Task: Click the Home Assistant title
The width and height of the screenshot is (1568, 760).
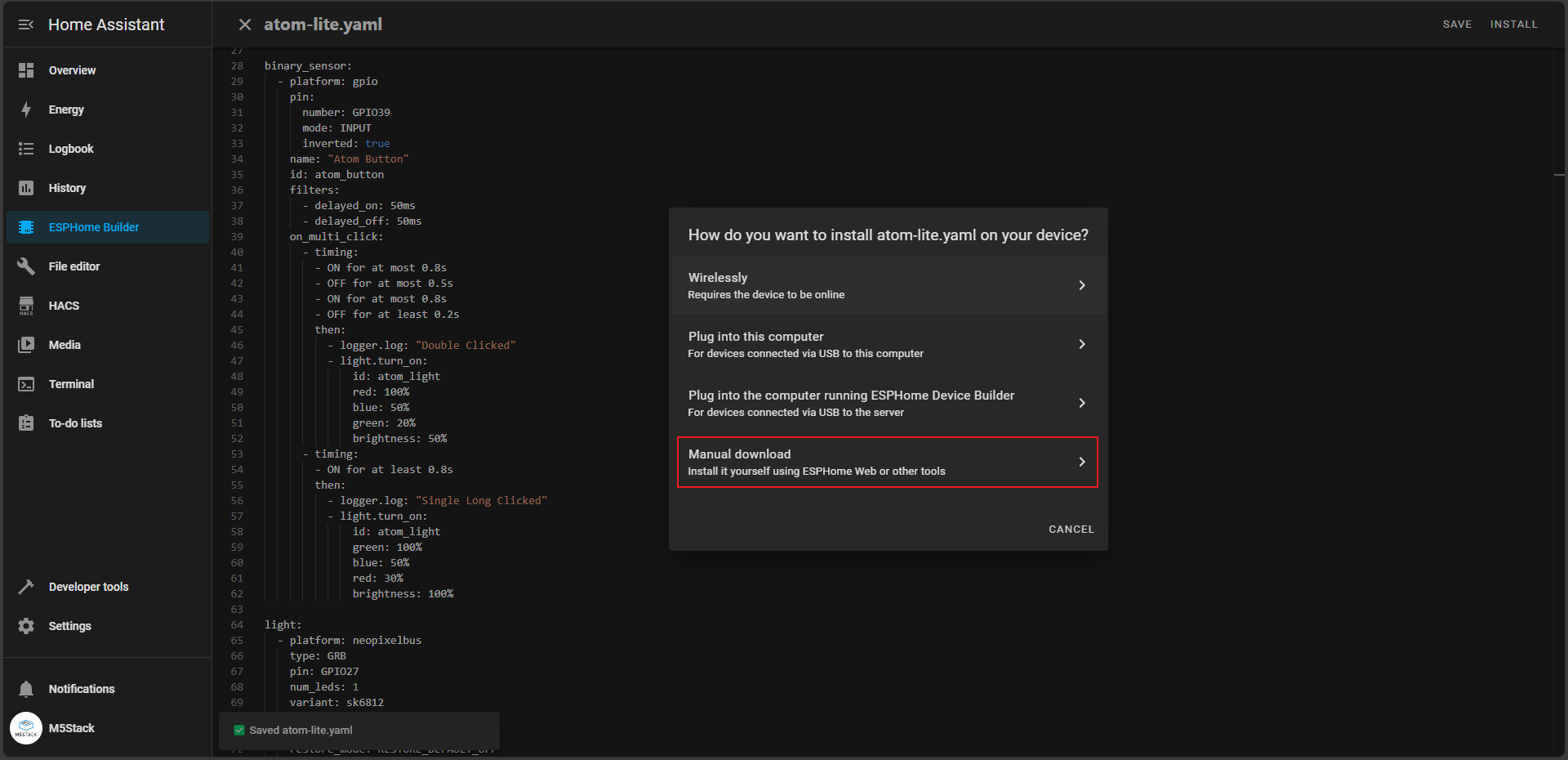Action: click(106, 25)
